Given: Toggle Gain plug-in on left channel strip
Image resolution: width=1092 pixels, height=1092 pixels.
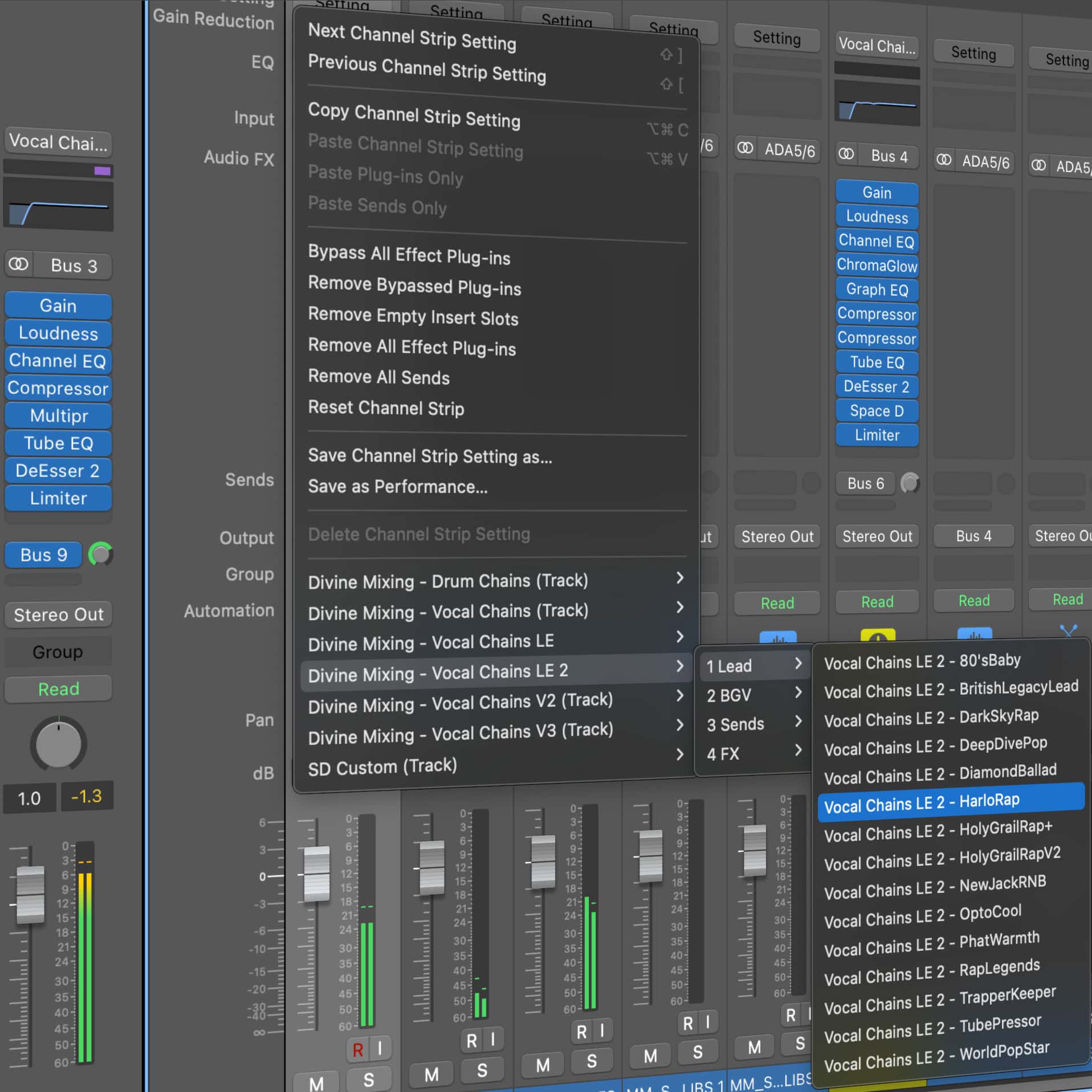Looking at the screenshot, I should click(58, 305).
